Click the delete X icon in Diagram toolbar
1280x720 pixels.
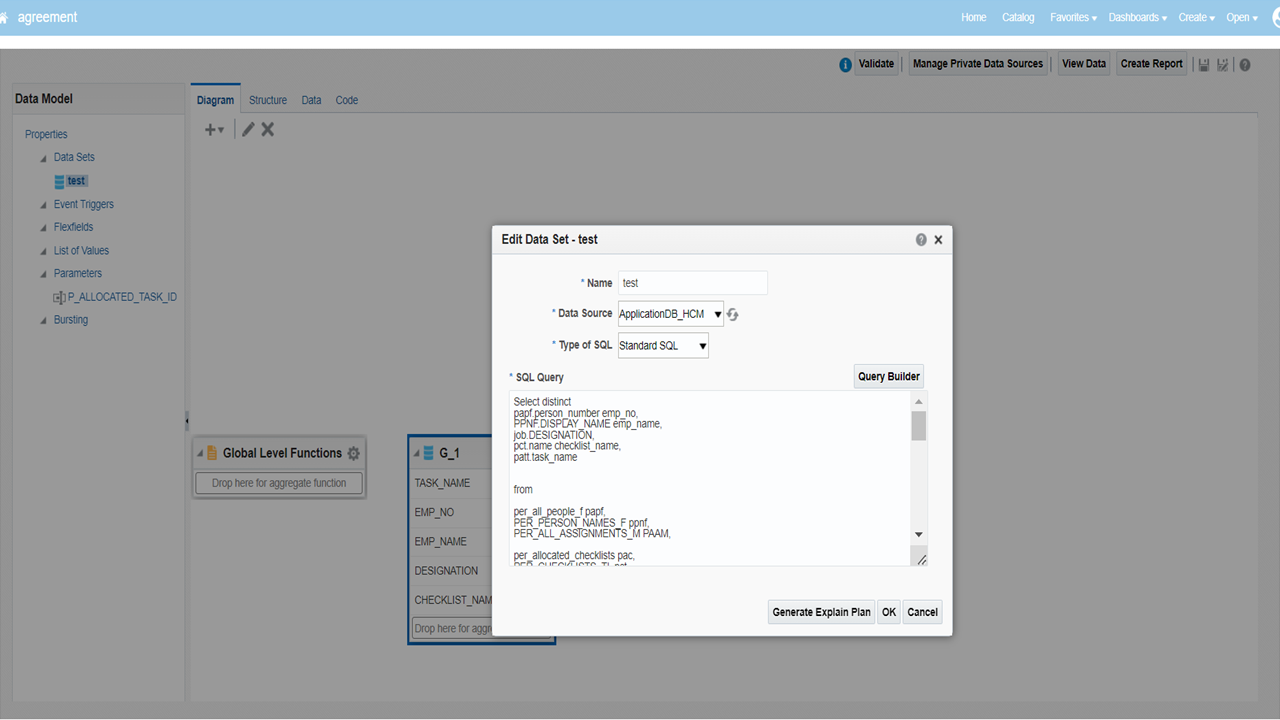268,129
